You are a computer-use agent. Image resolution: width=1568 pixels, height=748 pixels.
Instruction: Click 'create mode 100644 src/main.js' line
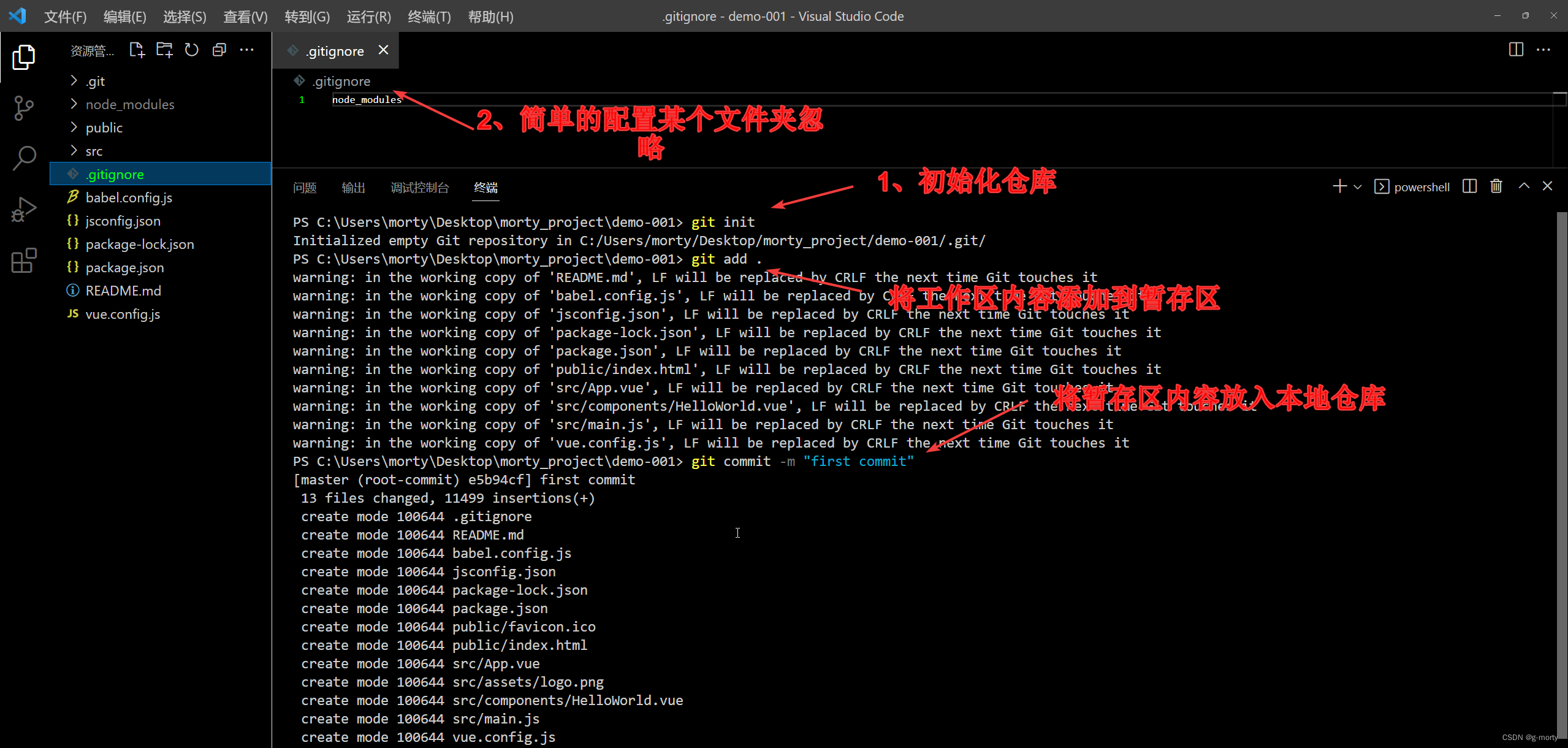click(420, 719)
